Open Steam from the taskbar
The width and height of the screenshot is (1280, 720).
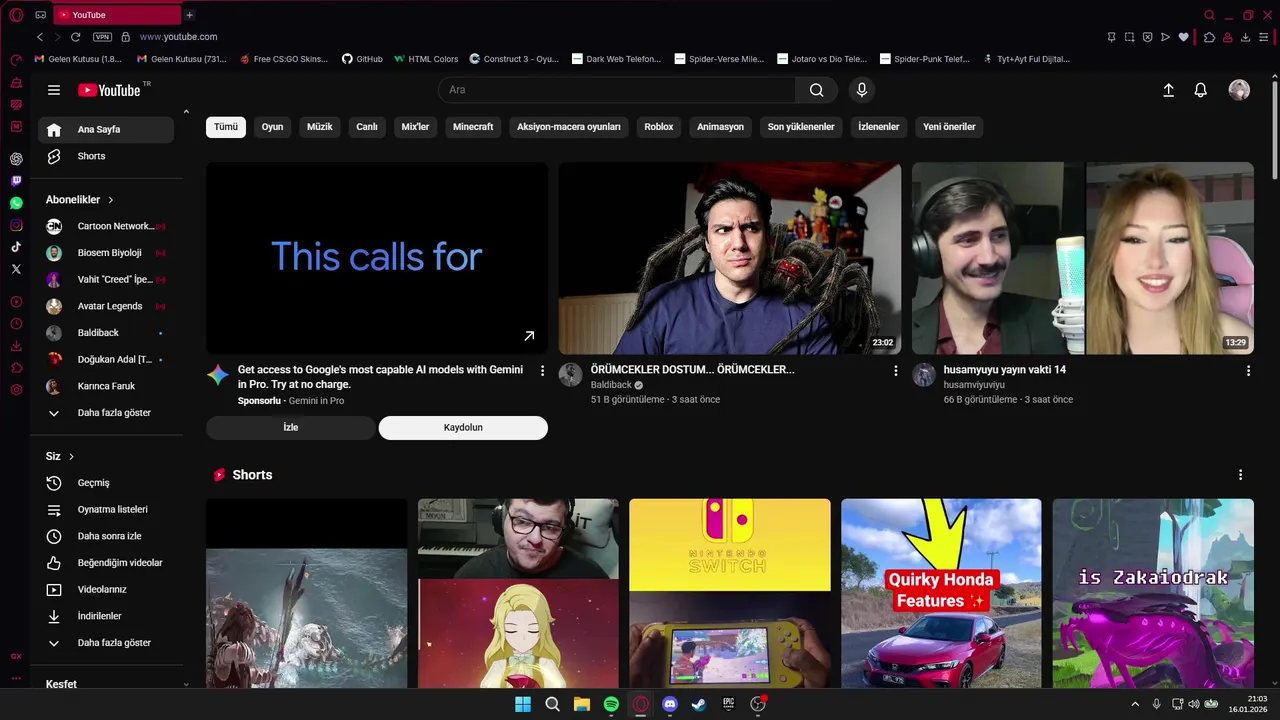[x=699, y=704]
